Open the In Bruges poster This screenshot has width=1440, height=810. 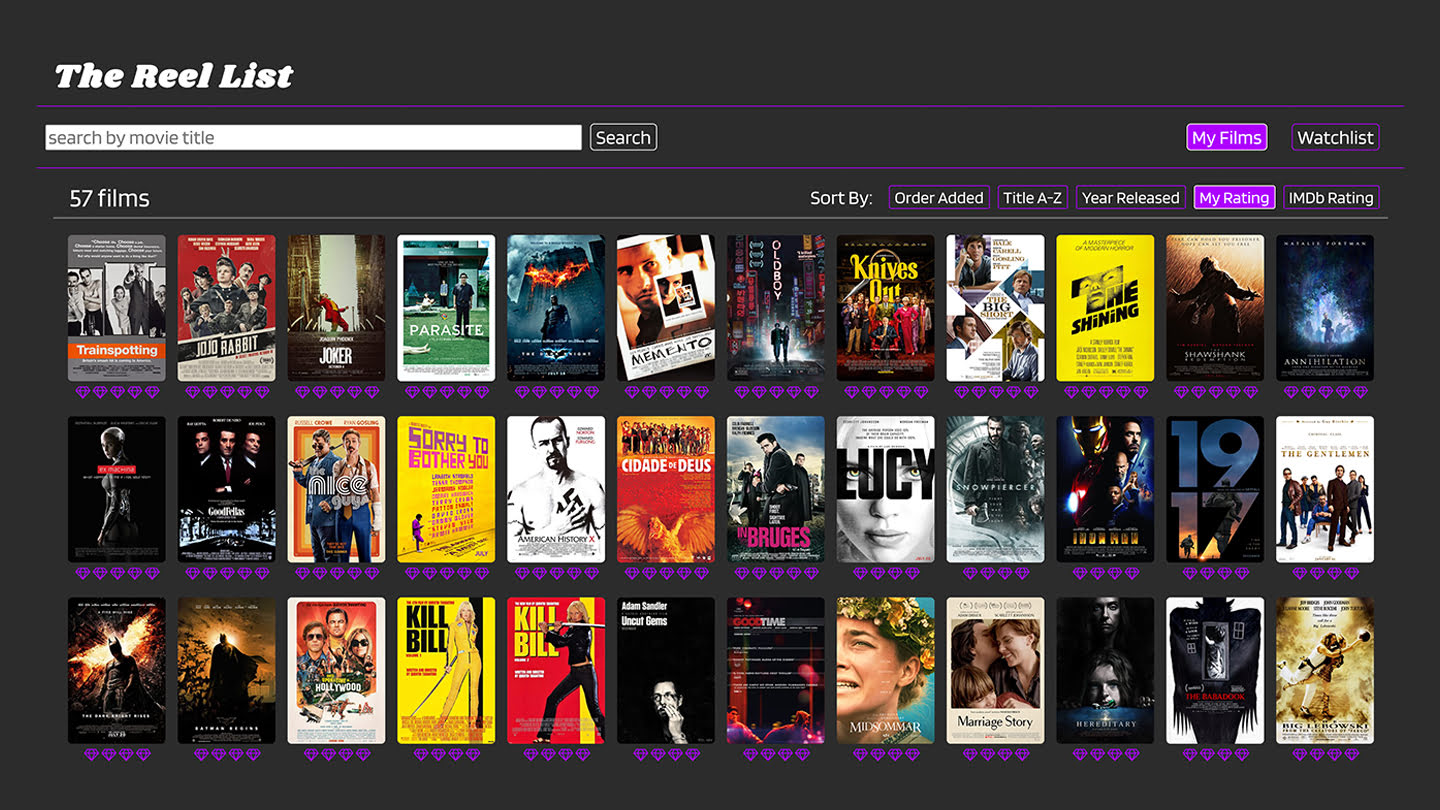[776, 490]
